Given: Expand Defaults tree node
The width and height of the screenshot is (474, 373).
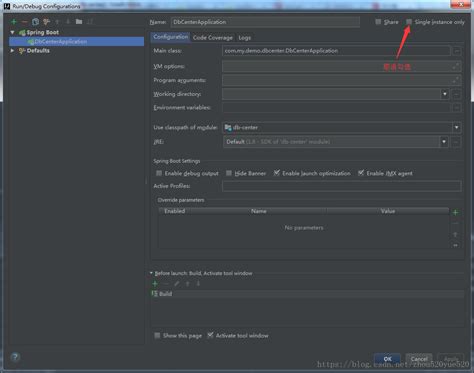Looking at the screenshot, I should tap(12, 51).
